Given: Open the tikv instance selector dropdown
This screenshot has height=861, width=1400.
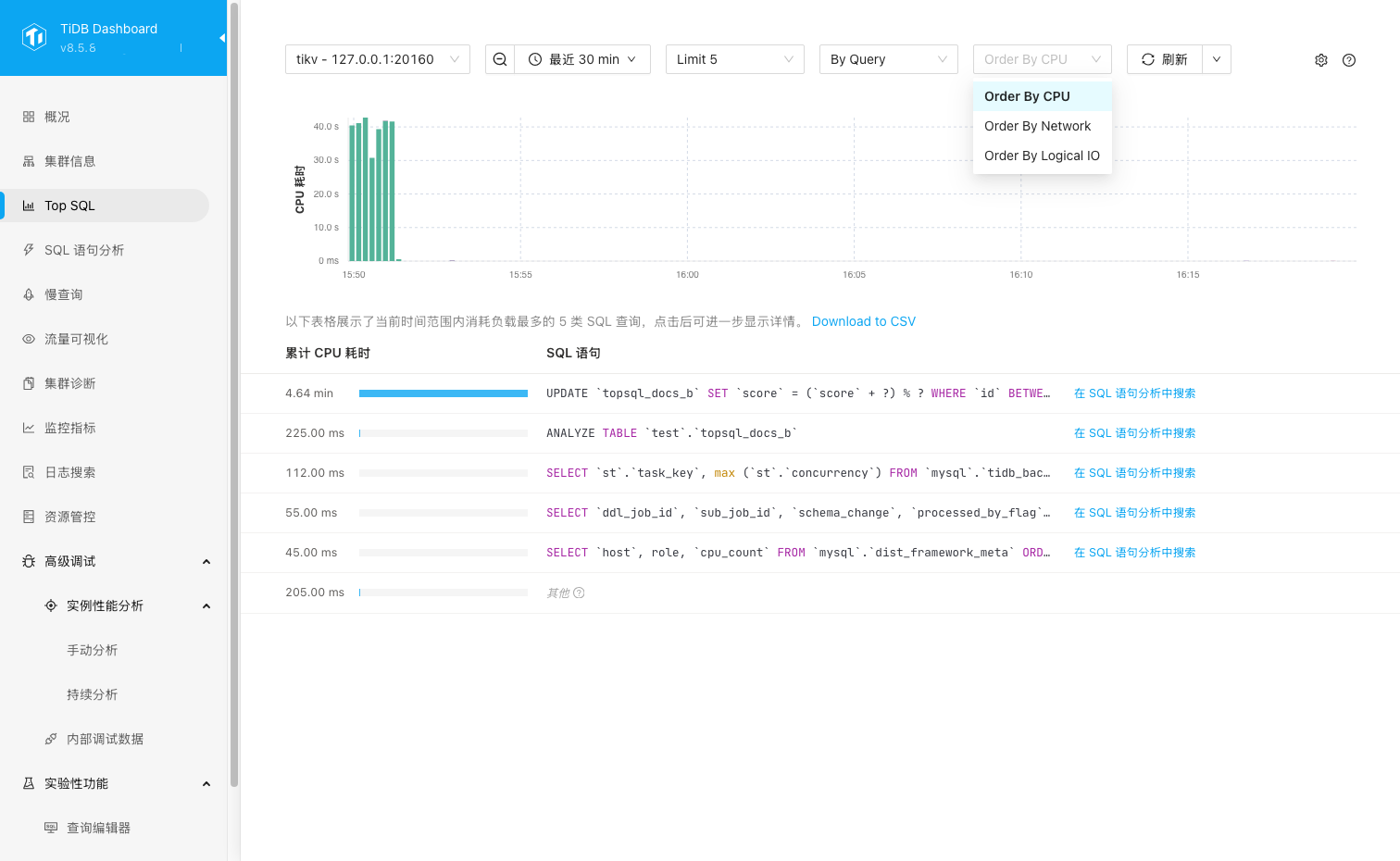Looking at the screenshot, I should coord(377,59).
